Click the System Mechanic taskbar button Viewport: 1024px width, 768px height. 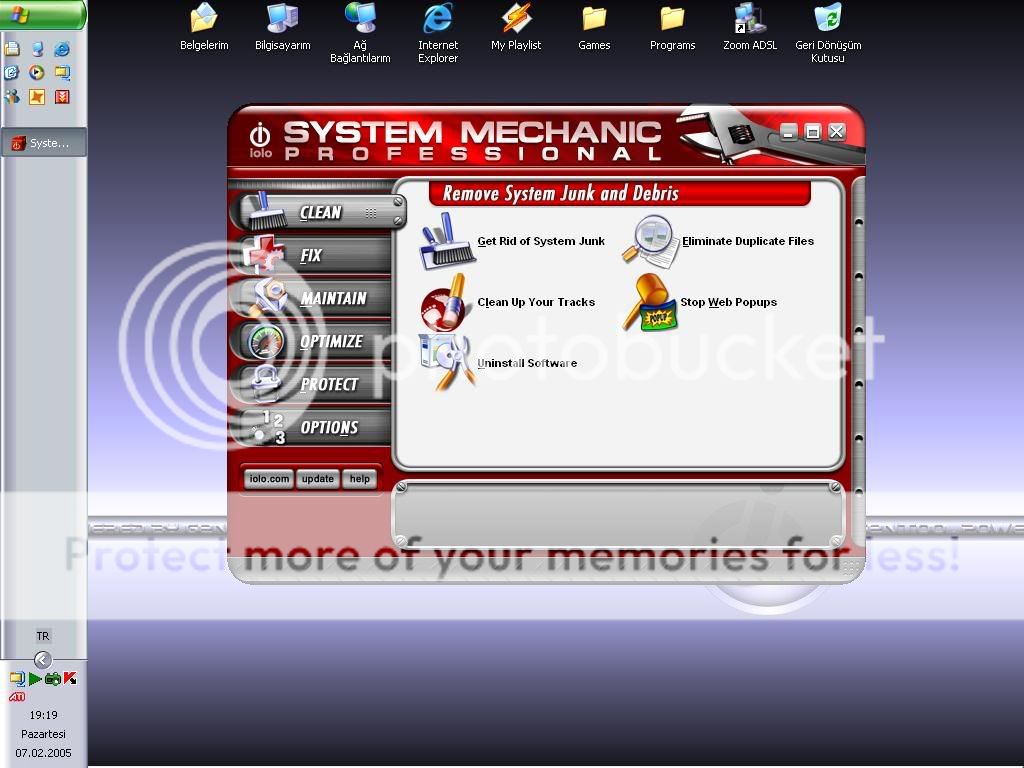(x=43, y=143)
